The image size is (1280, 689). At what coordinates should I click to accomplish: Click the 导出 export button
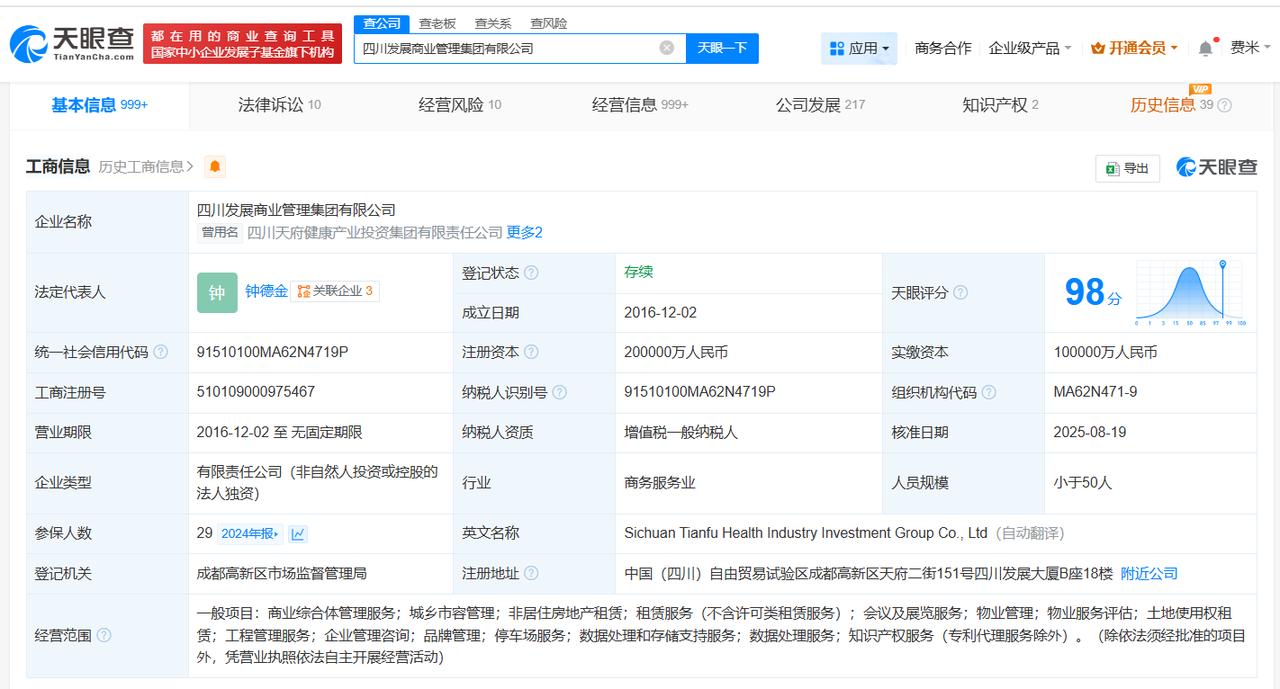1127,168
